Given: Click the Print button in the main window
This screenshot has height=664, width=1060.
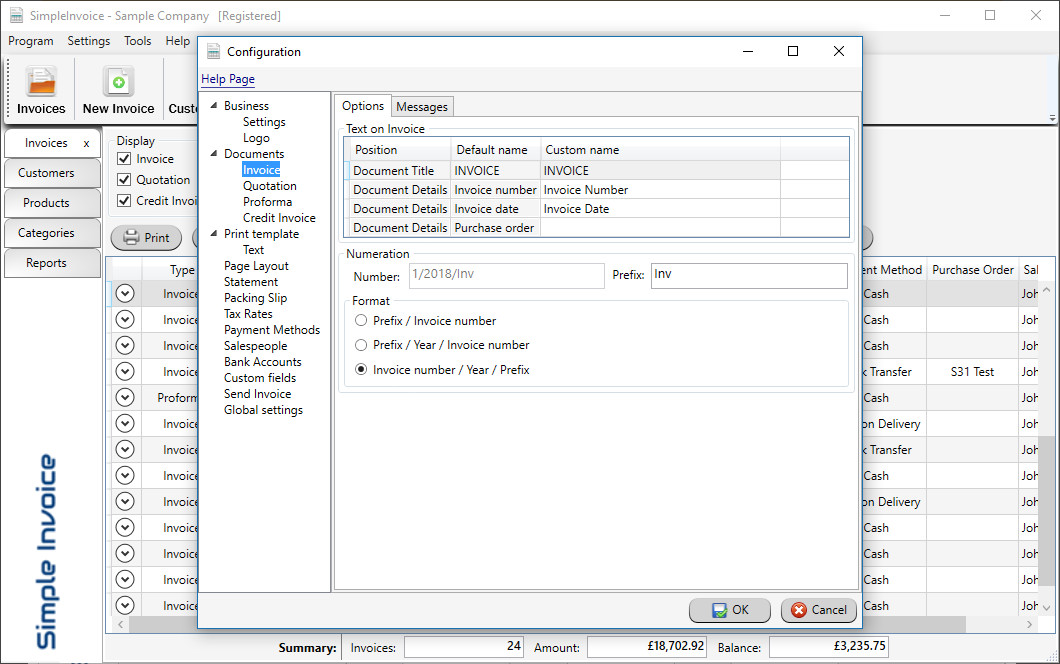Looking at the screenshot, I should [x=146, y=237].
